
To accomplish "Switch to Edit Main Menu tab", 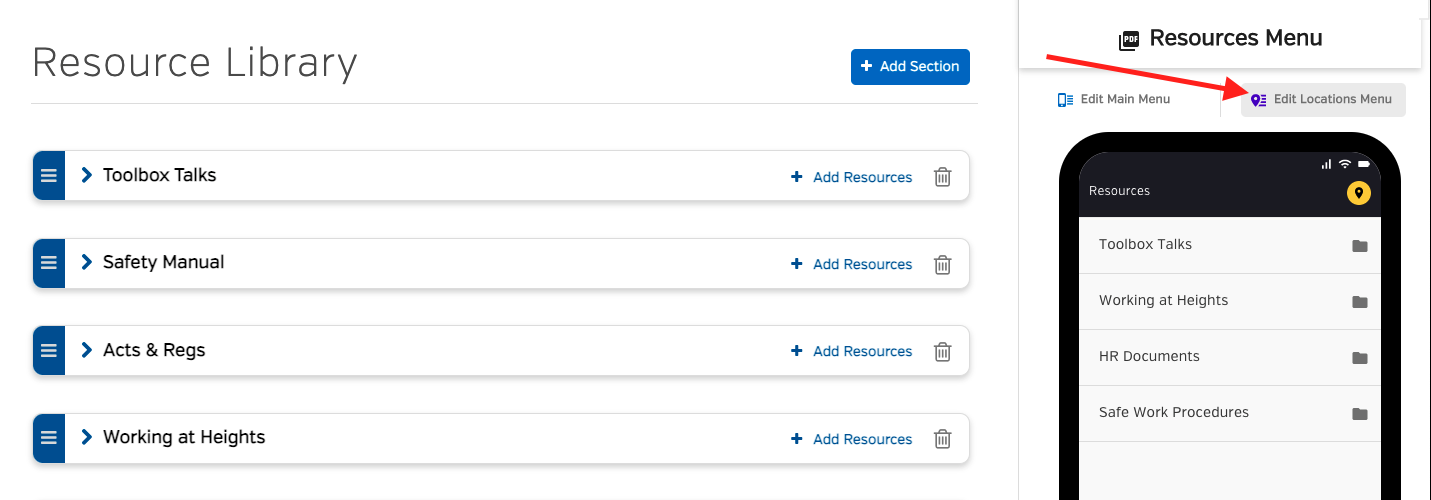I will click(x=1114, y=99).
